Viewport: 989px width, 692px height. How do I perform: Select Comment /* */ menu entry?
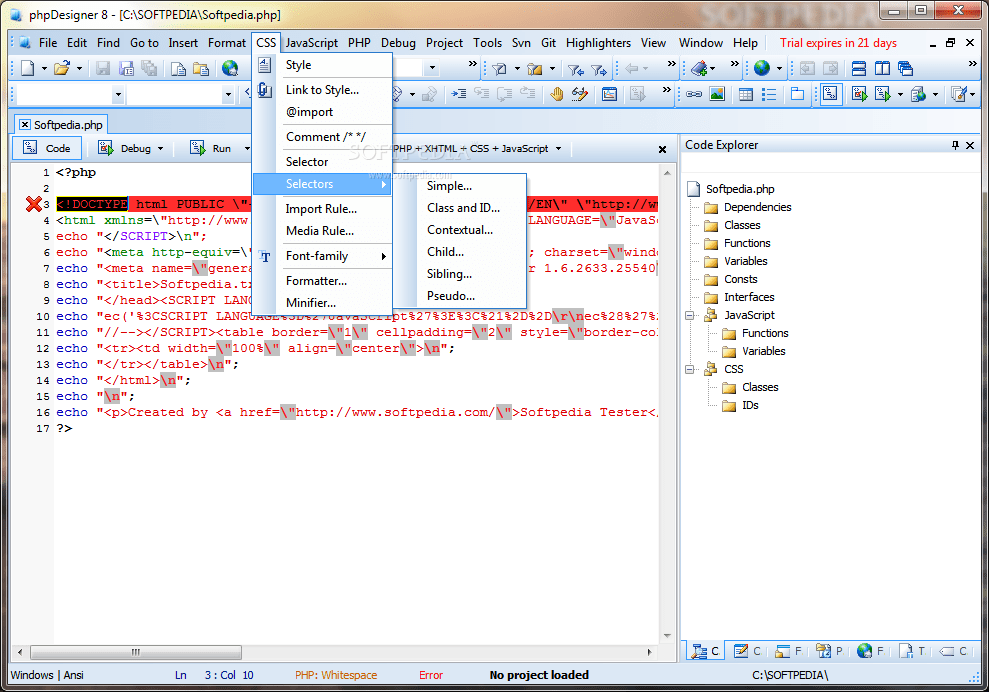coord(322,136)
